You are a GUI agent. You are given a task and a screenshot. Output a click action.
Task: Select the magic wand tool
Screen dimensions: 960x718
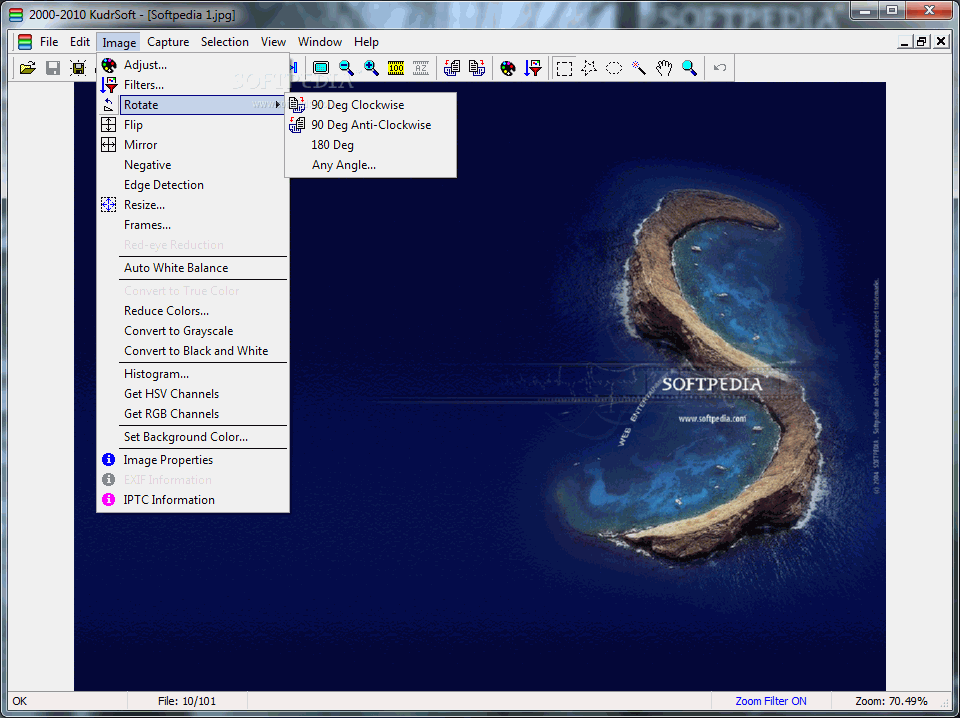point(639,68)
